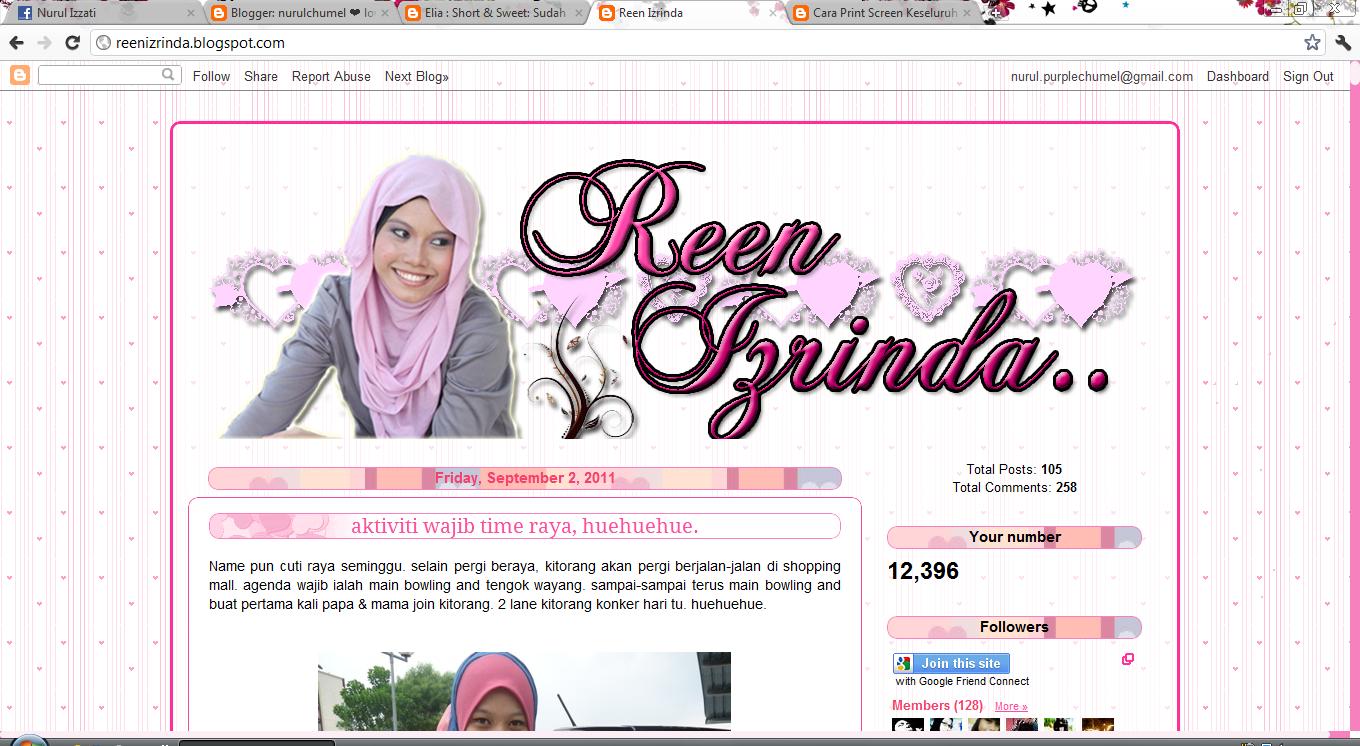Click the Members (128) label
Image resolution: width=1360 pixels, height=746 pixels.
click(937, 705)
